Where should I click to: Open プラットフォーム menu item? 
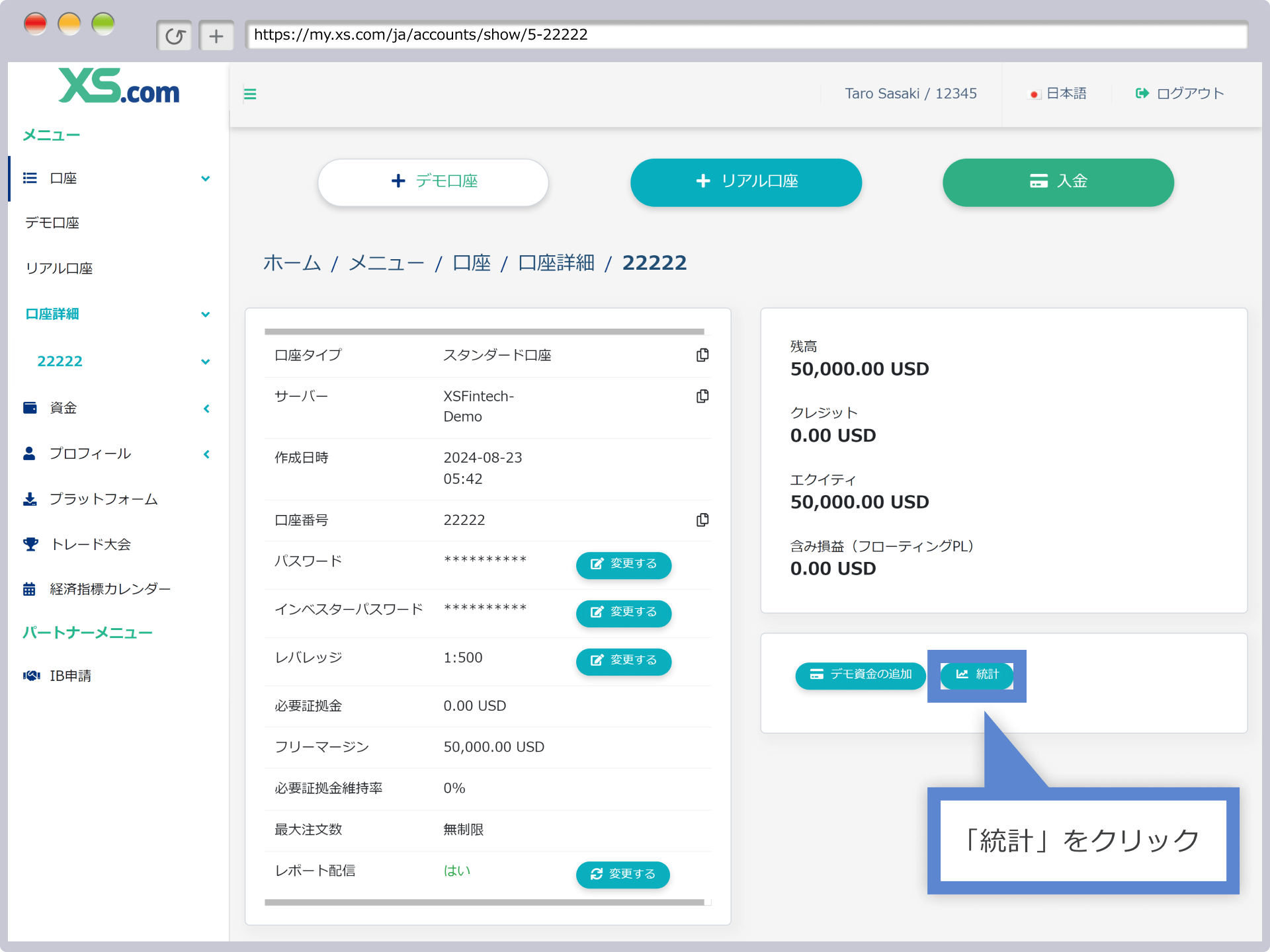click(104, 498)
